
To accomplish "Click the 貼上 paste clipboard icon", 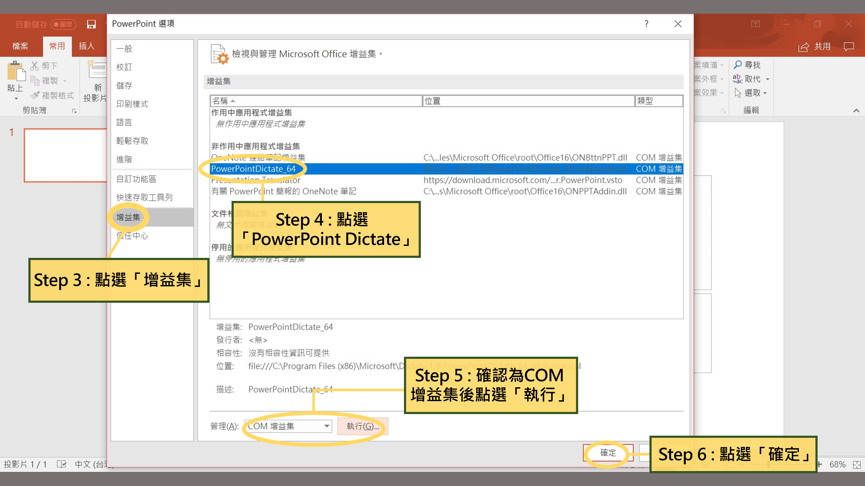I will (x=15, y=72).
